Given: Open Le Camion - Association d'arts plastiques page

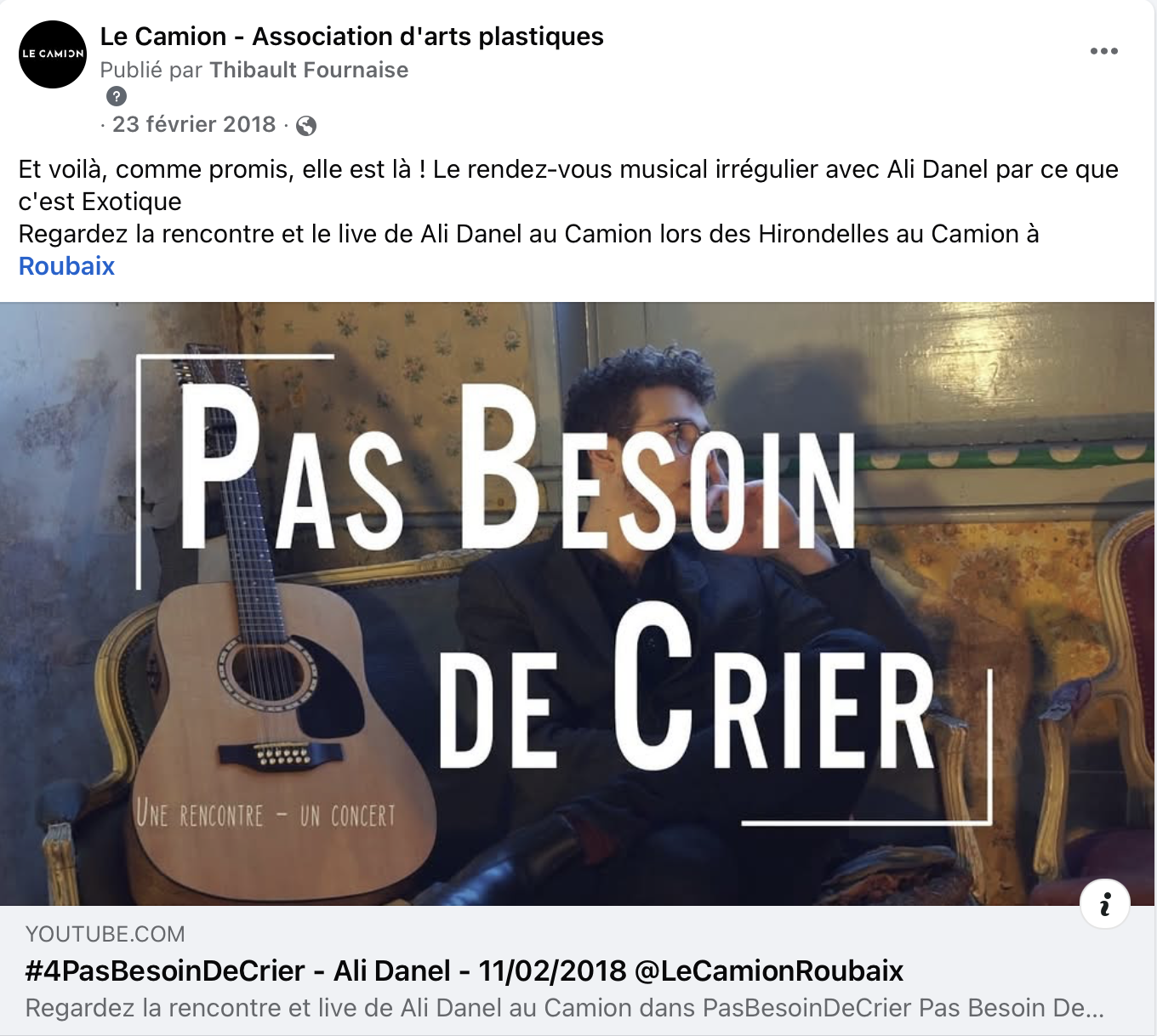Looking at the screenshot, I should [x=351, y=37].
